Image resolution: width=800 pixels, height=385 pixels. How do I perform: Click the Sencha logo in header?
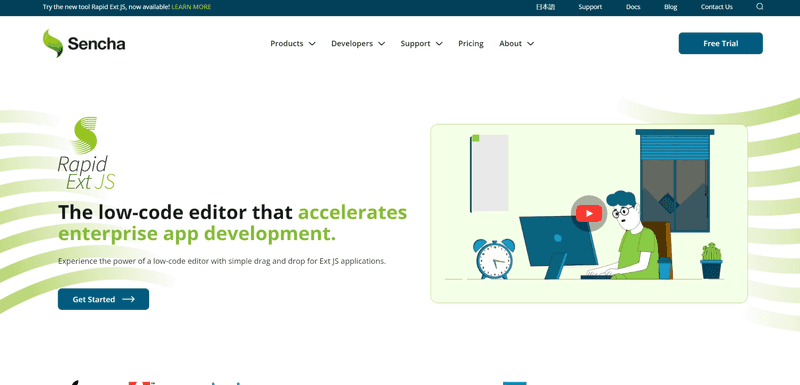pos(84,43)
